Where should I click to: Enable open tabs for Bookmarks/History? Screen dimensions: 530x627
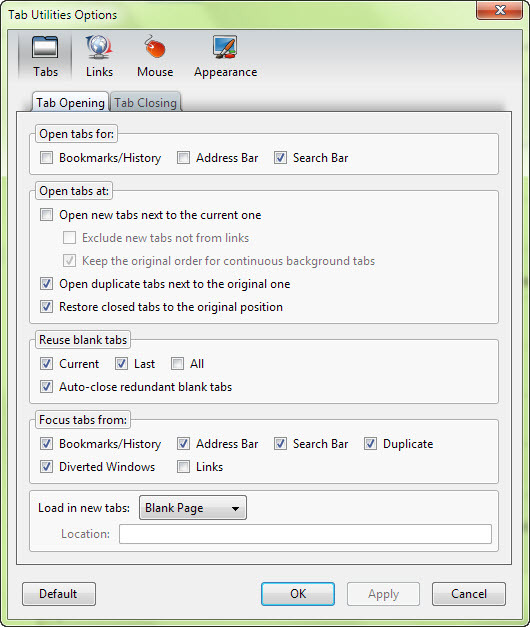46,158
